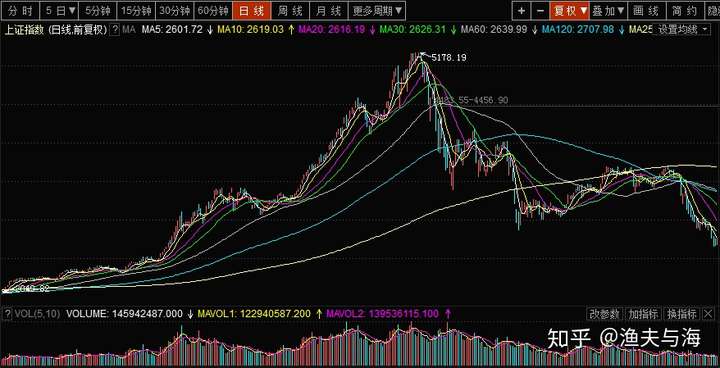This screenshot has height=368, width=720.
Task: Open the 画线 drawing tools
Action: coord(646,10)
